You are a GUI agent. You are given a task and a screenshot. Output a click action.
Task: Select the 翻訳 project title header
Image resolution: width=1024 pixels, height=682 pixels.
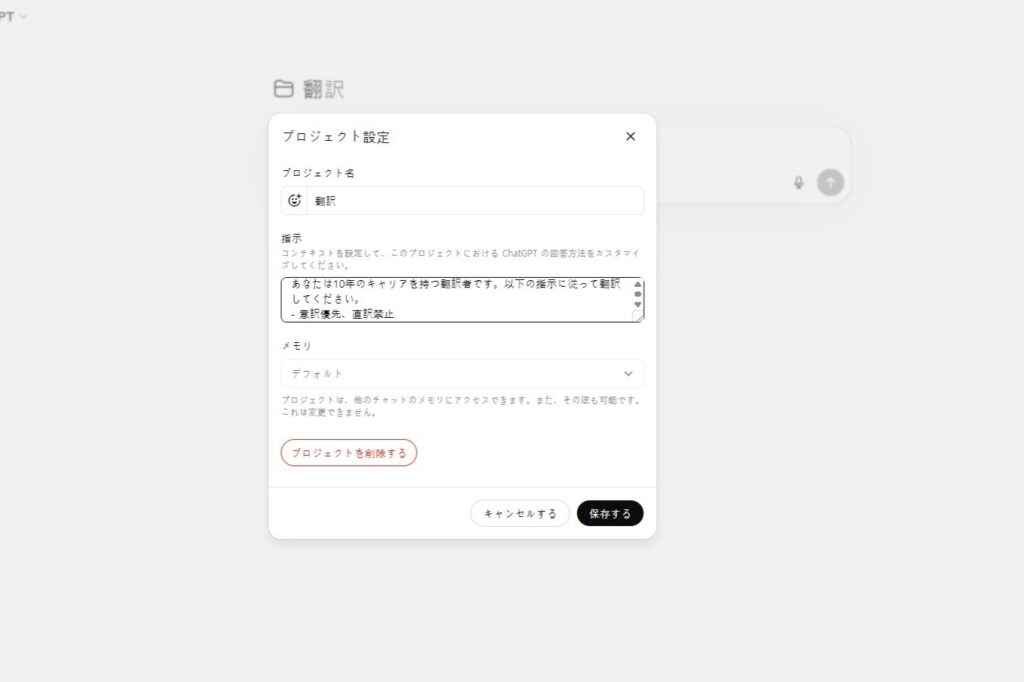[x=322, y=89]
